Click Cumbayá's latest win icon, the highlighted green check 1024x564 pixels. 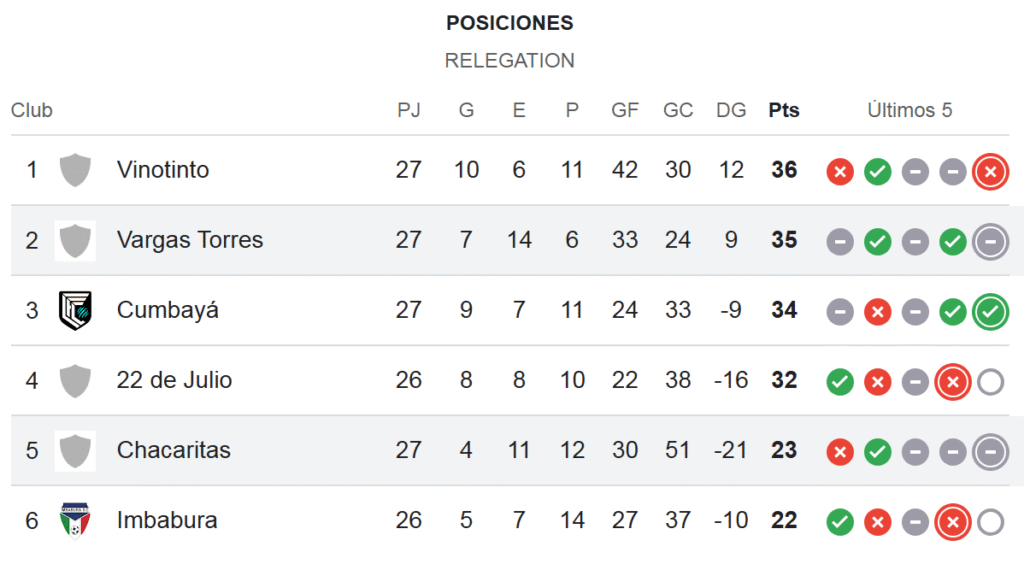991,312
